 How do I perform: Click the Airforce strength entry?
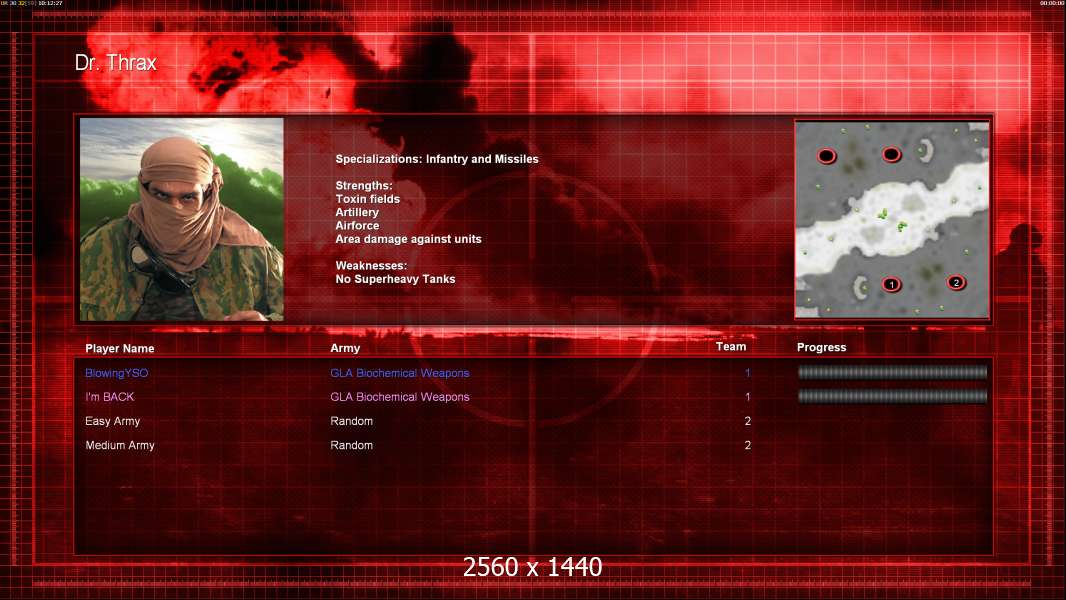[x=357, y=226]
